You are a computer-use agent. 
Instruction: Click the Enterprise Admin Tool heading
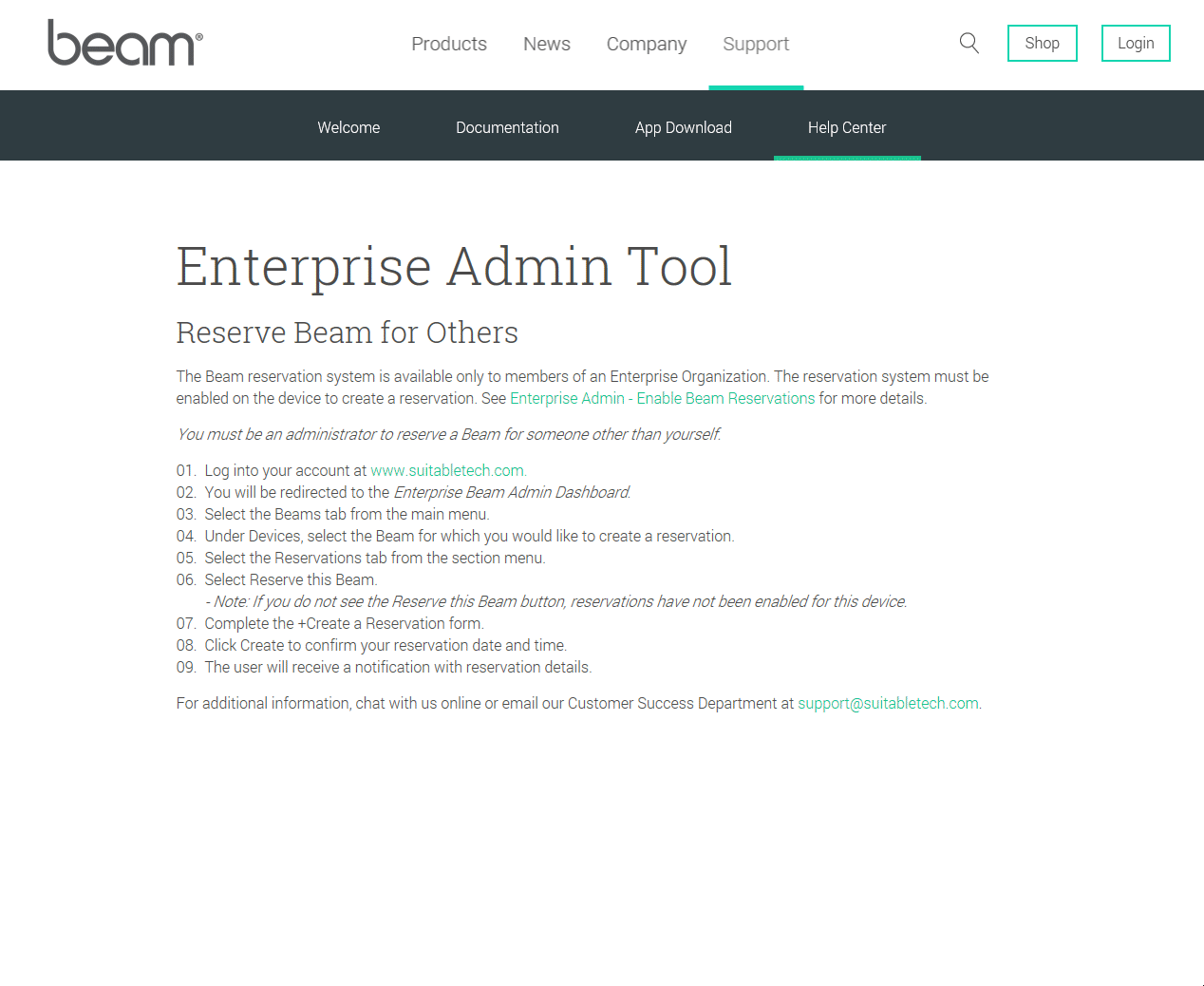click(454, 266)
